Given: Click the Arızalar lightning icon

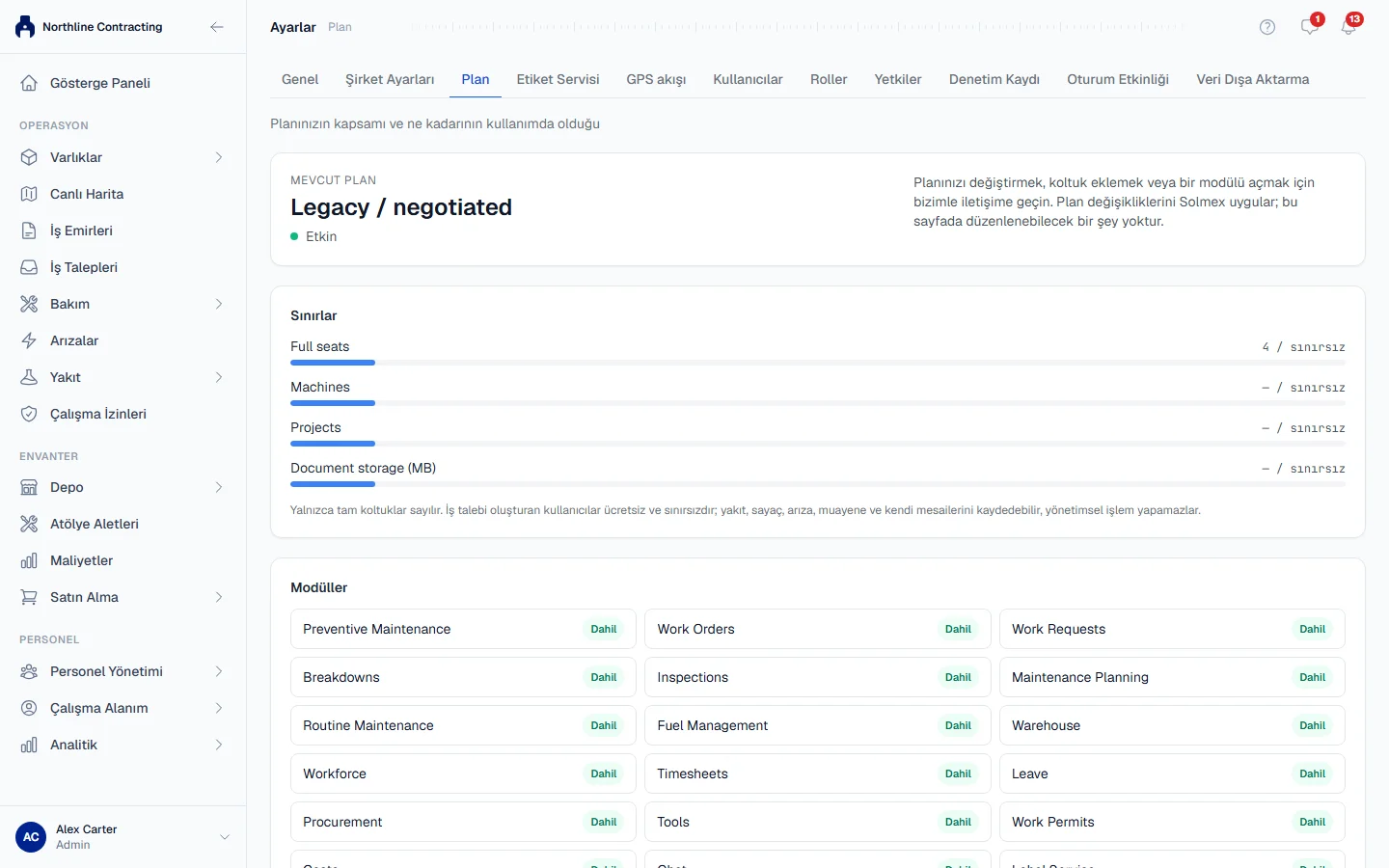Looking at the screenshot, I should [x=29, y=340].
